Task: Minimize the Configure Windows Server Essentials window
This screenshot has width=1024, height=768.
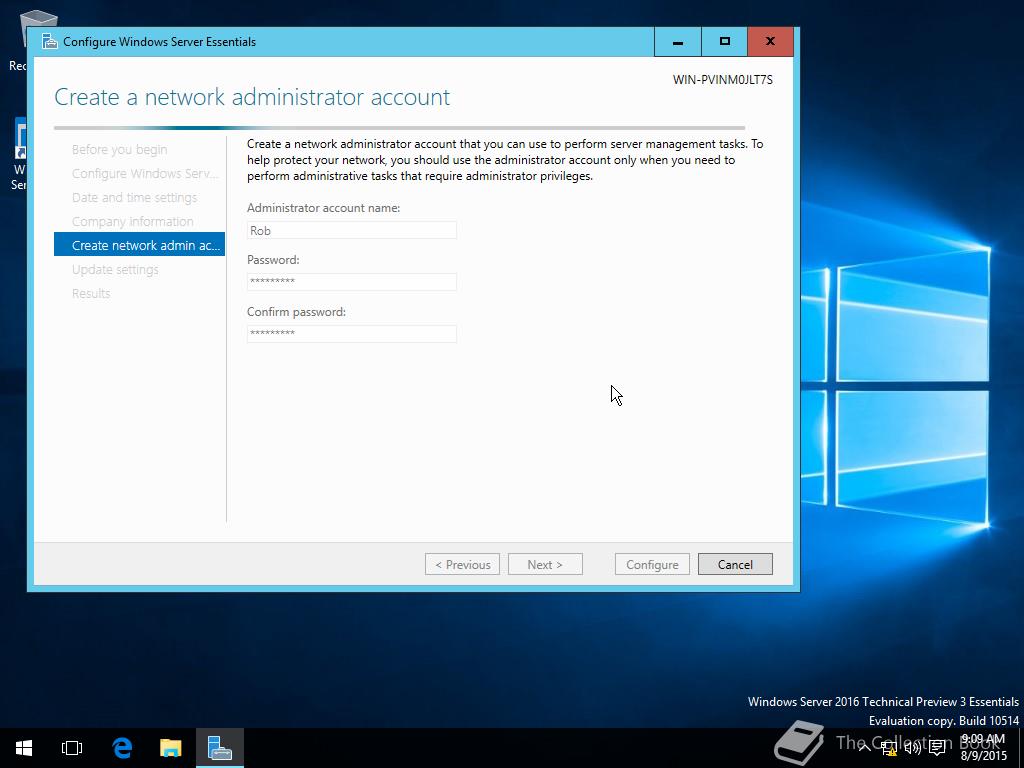Action: coord(678,42)
